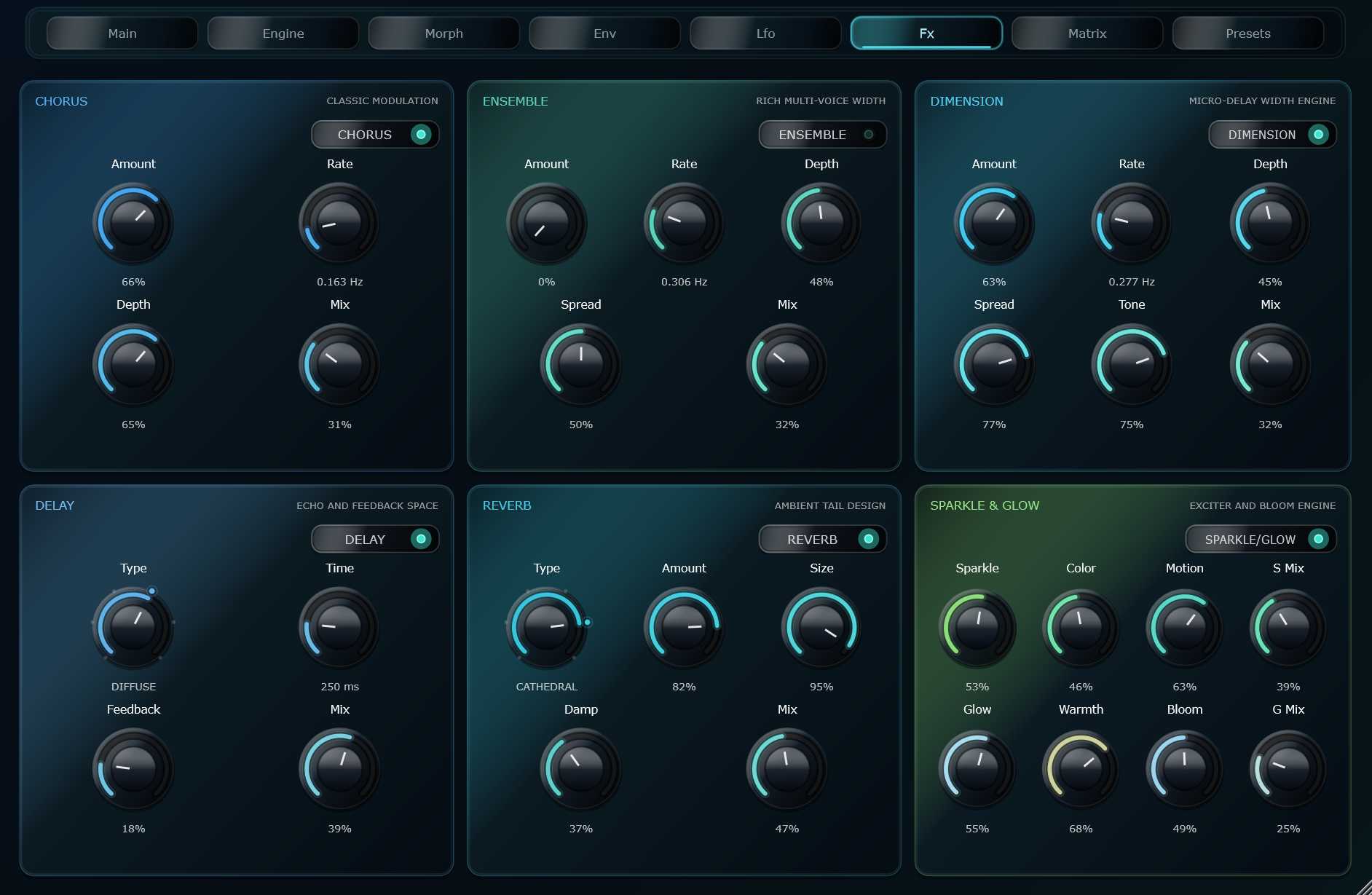The width and height of the screenshot is (1372, 895).
Task: Click the Chorus Rate knob
Action: pos(339,223)
